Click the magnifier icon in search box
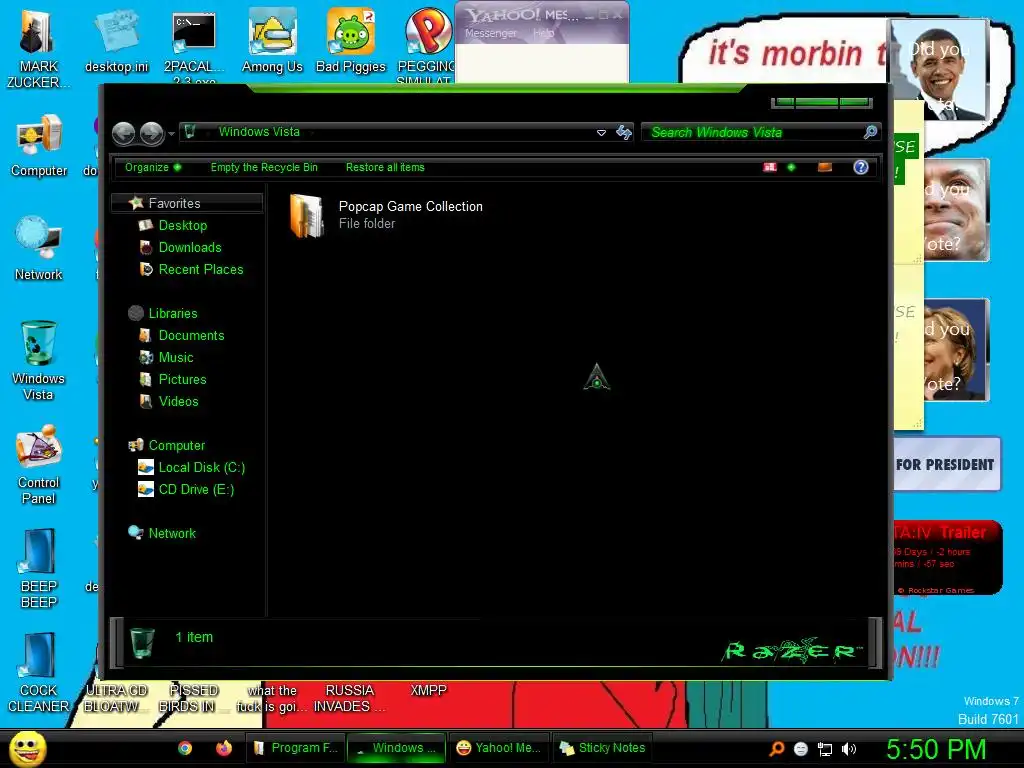This screenshot has width=1024, height=768. pyautogui.click(x=870, y=133)
